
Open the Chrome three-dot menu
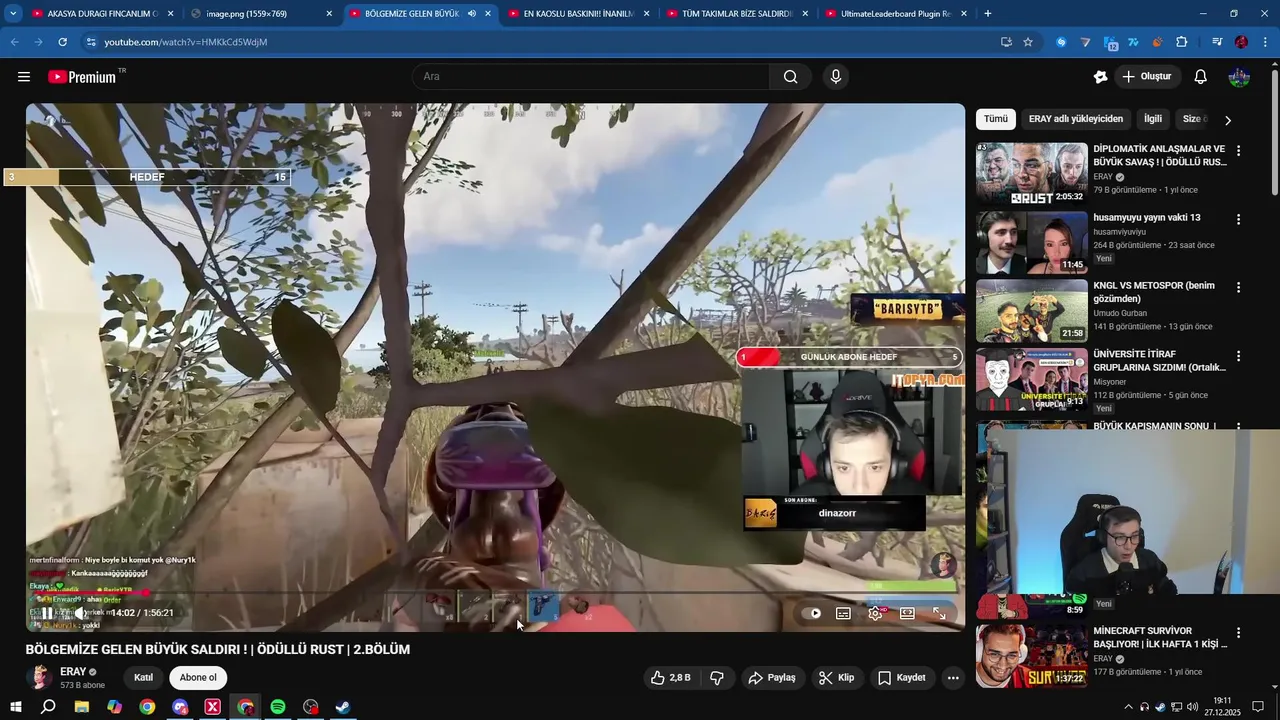click(x=1264, y=42)
